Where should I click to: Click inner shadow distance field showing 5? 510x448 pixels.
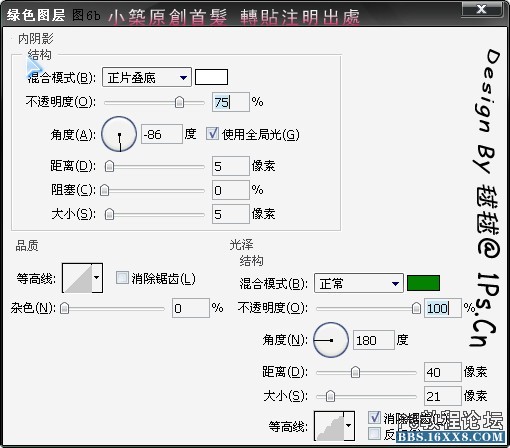click(x=231, y=166)
